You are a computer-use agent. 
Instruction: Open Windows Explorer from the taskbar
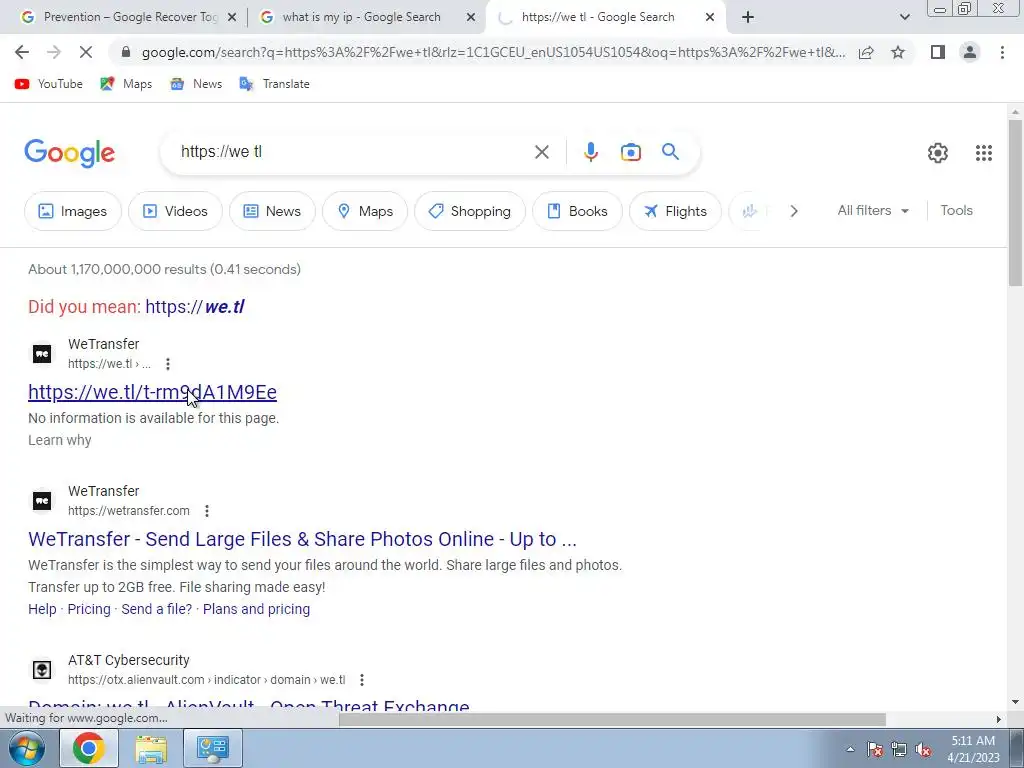tap(151, 748)
